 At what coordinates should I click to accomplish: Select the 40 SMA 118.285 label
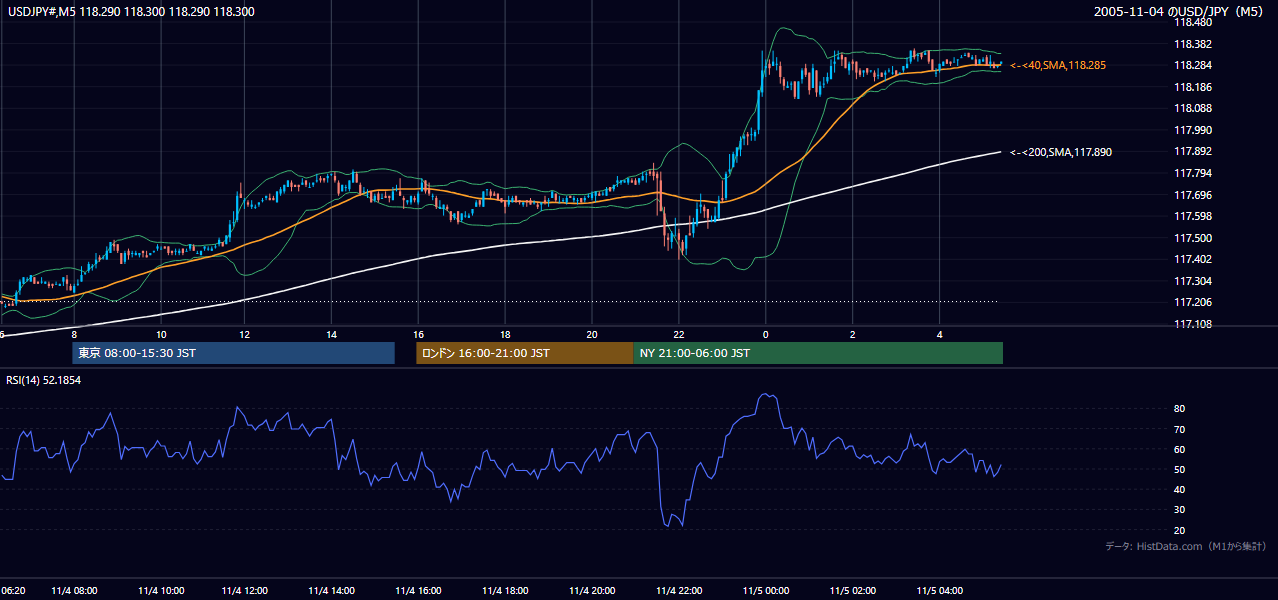point(1058,65)
